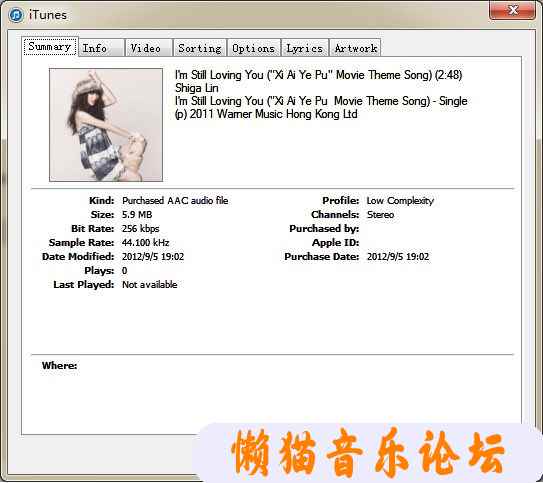Click the 'Last Played:' label
Screen dimensions: 543x483
pyautogui.click(x=83, y=285)
